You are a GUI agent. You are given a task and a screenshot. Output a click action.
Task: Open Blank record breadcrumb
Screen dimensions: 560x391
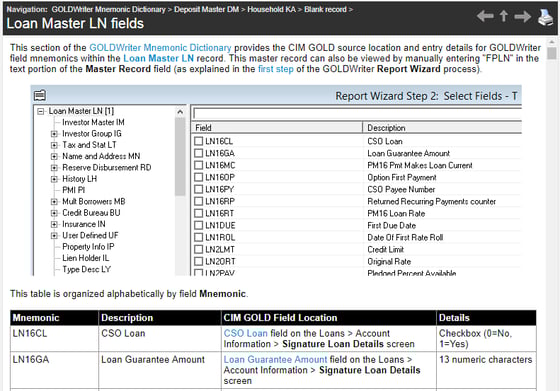325,10
